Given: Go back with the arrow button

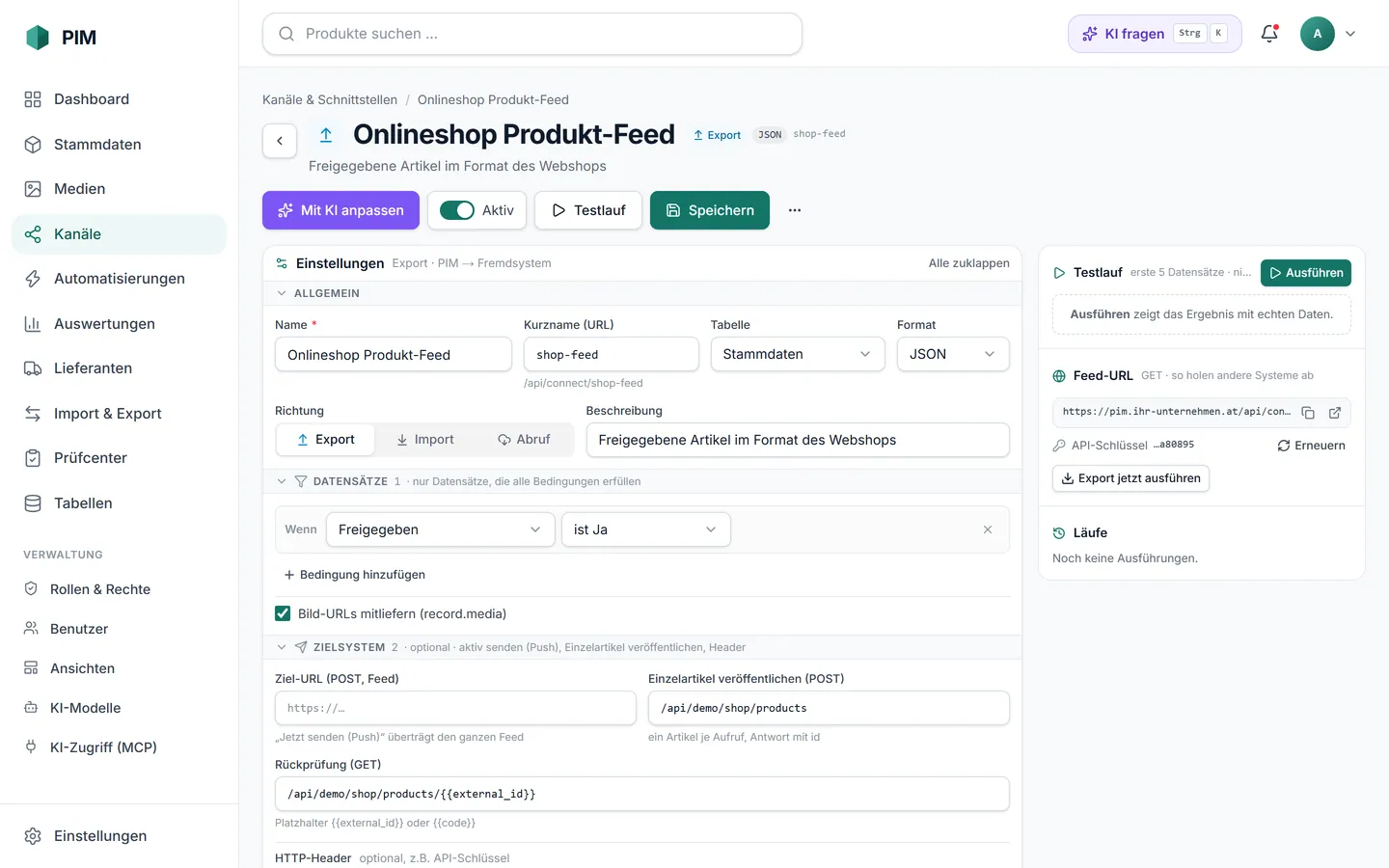Looking at the screenshot, I should [x=280, y=141].
